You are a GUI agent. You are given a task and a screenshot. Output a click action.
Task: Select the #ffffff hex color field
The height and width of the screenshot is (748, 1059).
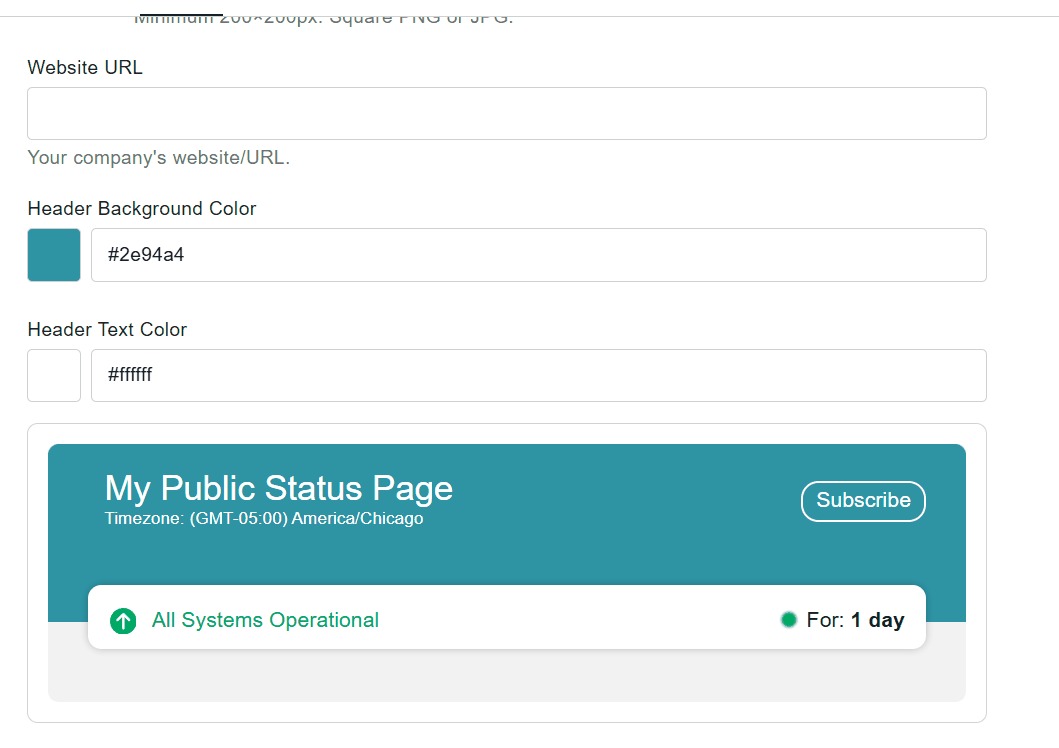[x=538, y=375]
